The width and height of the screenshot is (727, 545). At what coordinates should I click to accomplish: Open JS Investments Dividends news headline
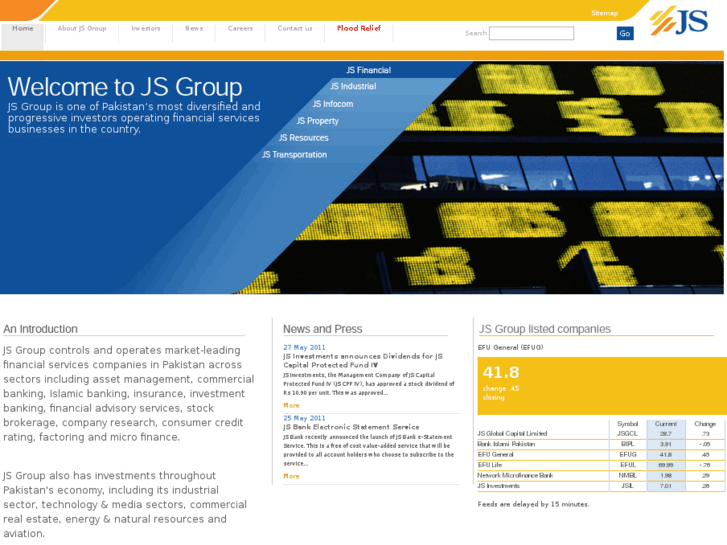(x=363, y=360)
